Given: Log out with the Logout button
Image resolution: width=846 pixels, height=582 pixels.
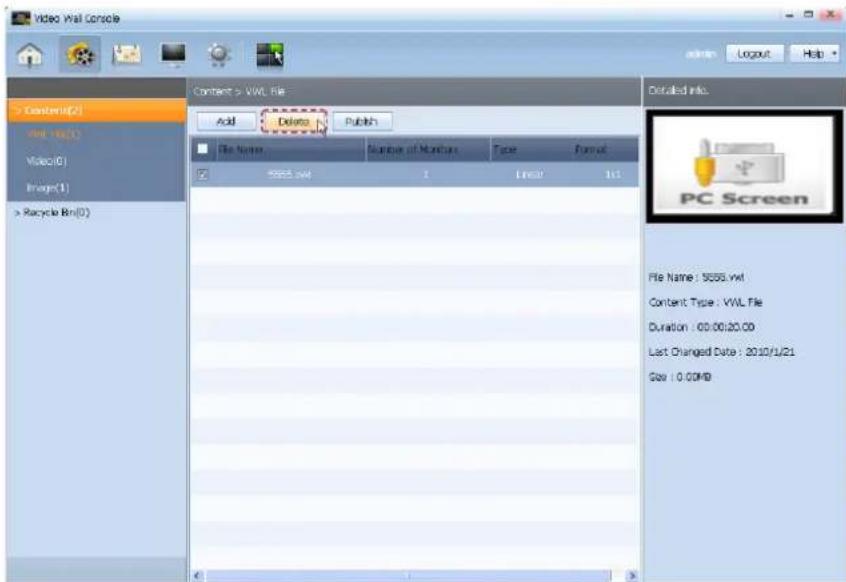Looking at the screenshot, I should [x=754, y=53].
